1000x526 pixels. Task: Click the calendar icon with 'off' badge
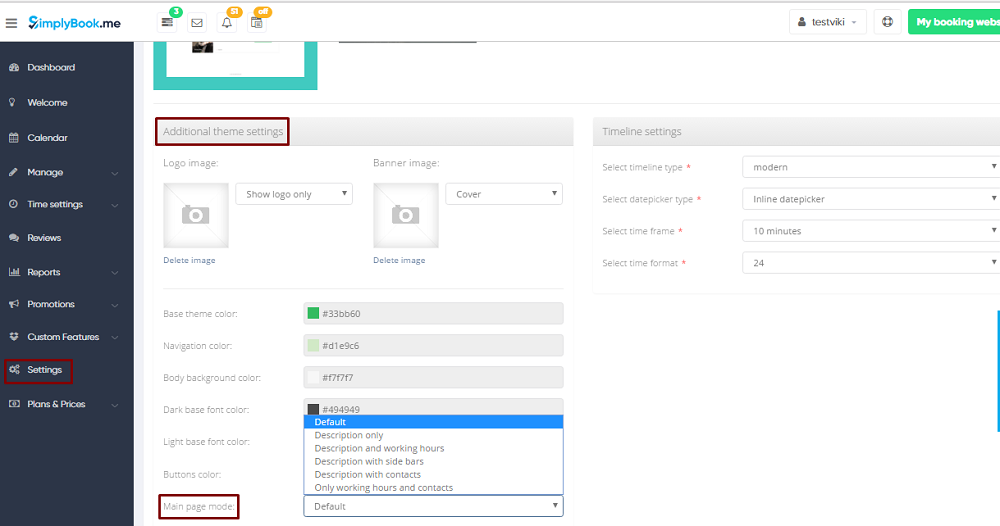[x=257, y=23]
